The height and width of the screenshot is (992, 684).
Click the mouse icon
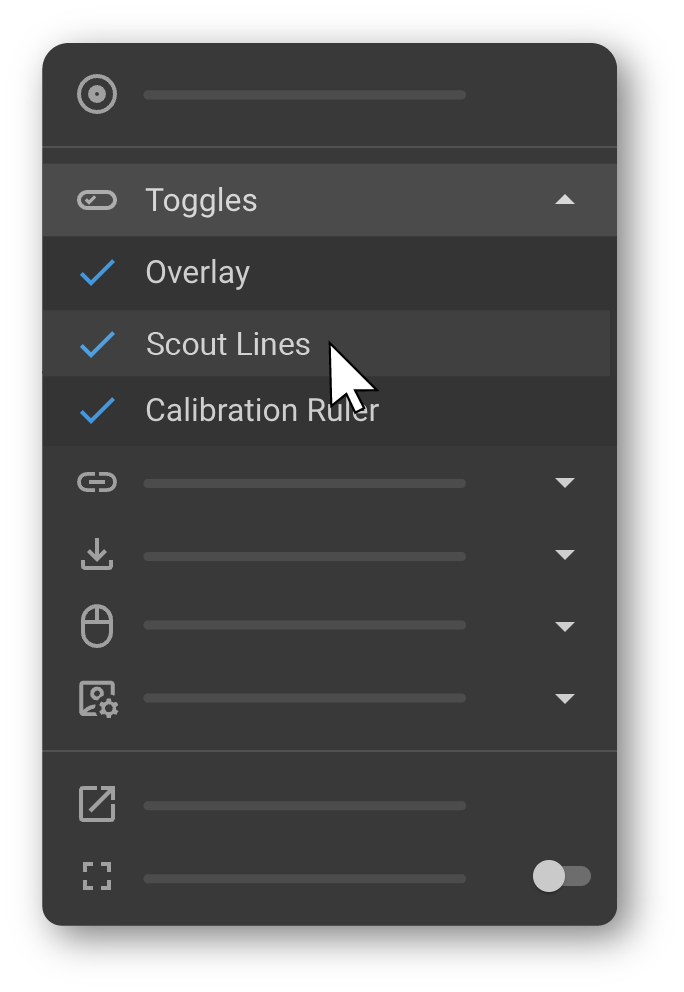click(97, 627)
